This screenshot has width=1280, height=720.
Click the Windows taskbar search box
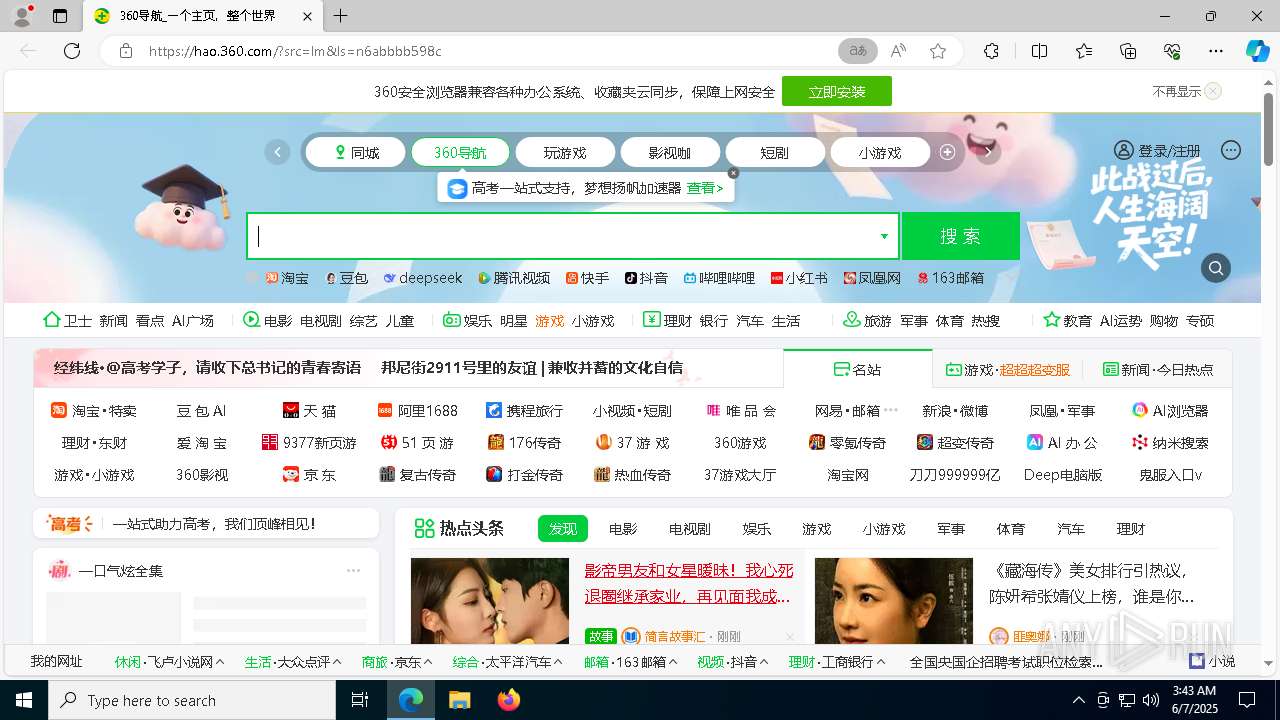[x=192, y=700]
